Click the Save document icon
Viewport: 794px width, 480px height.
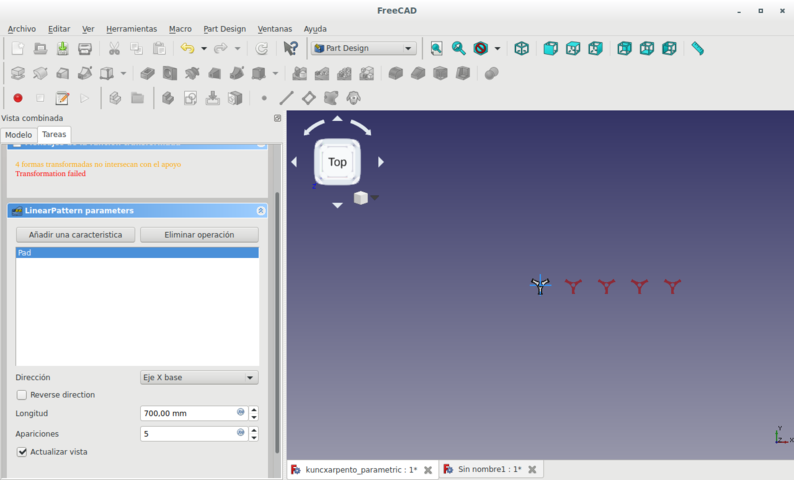(x=62, y=48)
